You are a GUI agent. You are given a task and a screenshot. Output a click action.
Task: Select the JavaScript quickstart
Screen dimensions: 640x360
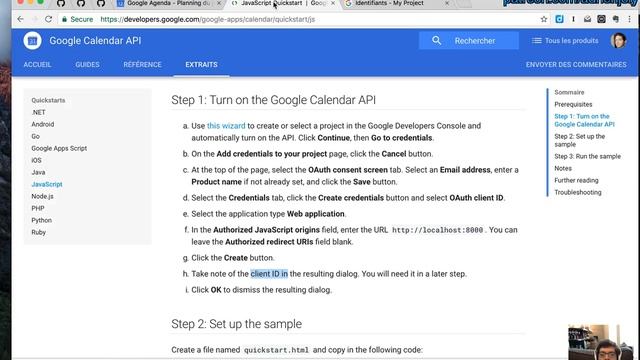[x=47, y=184]
